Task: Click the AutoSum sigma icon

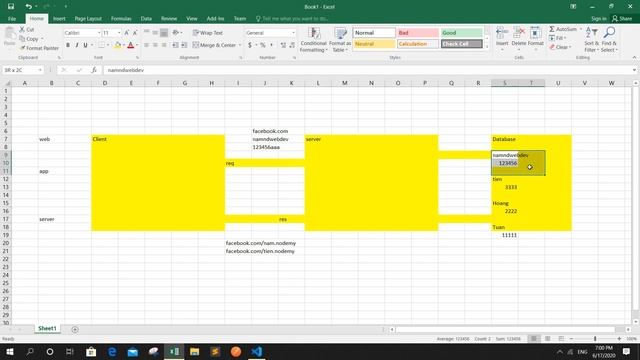Action: click(x=552, y=29)
